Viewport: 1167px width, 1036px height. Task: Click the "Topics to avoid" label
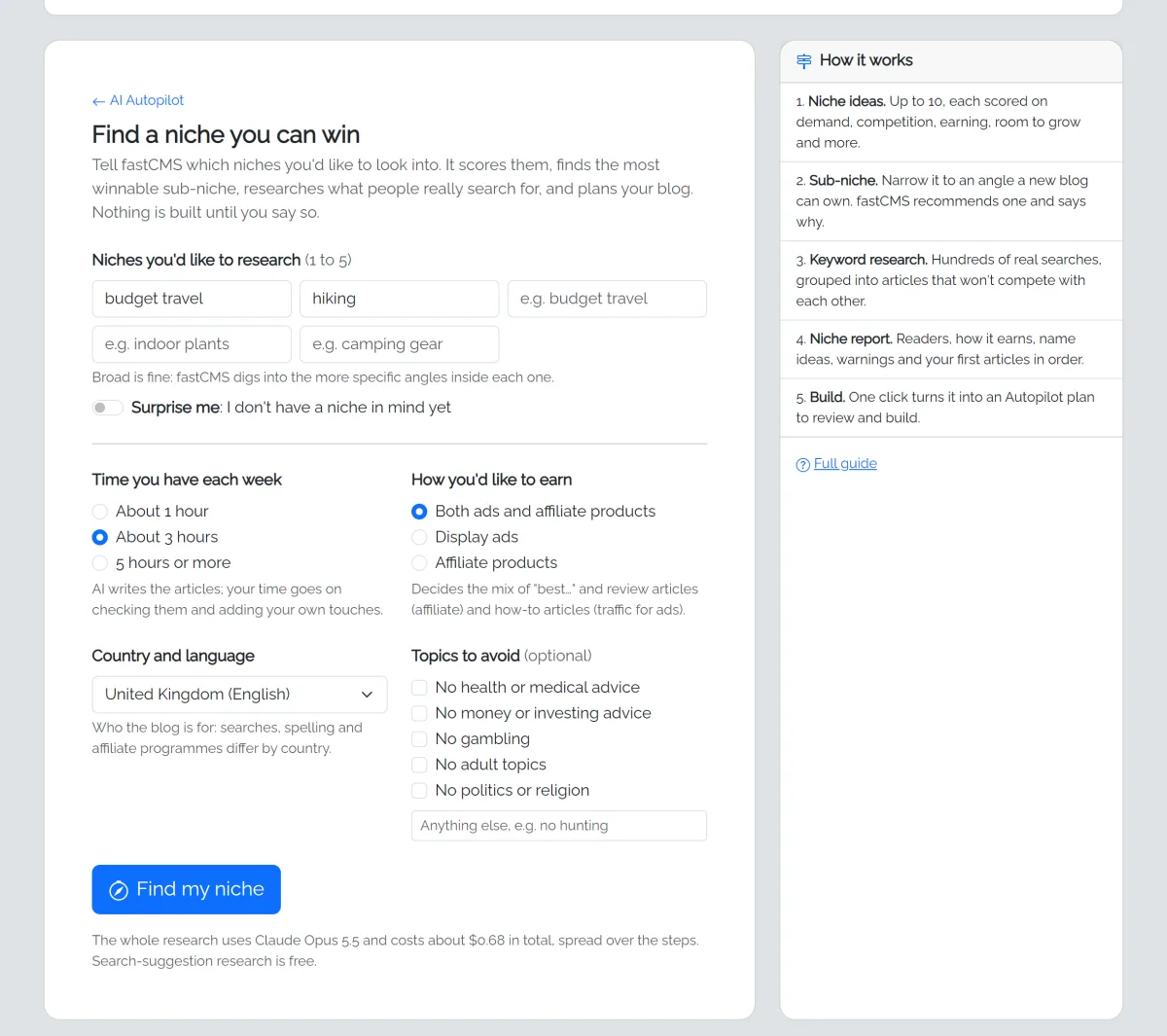tap(466, 656)
